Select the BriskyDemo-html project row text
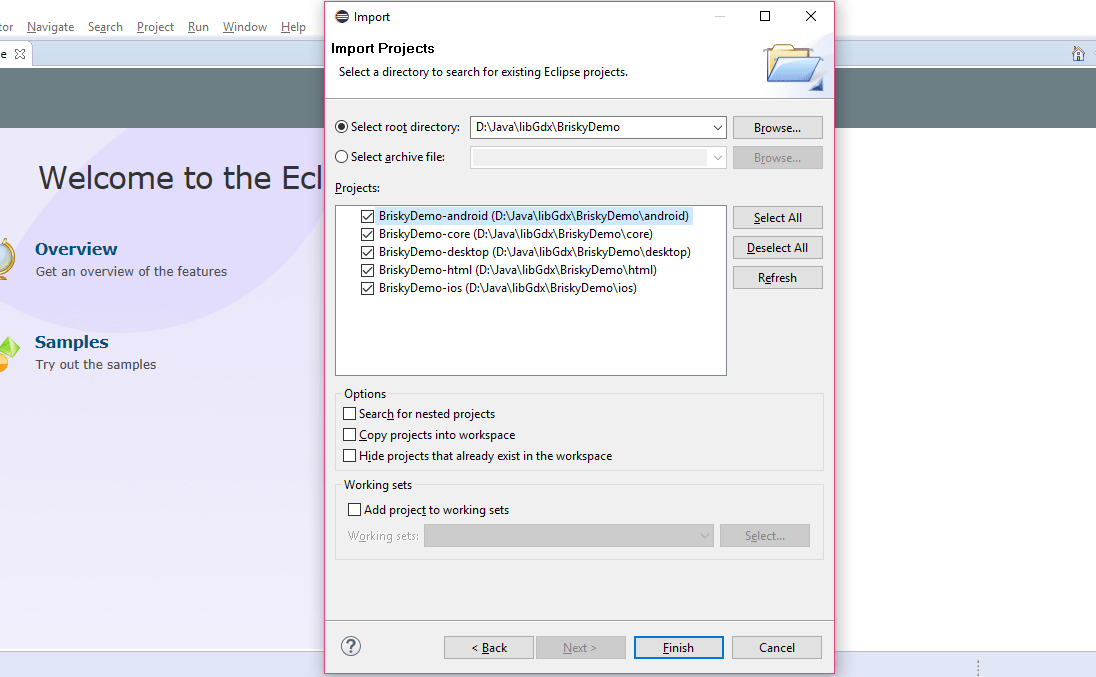Image resolution: width=1096 pixels, height=677 pixels. [x=518, y=270]
